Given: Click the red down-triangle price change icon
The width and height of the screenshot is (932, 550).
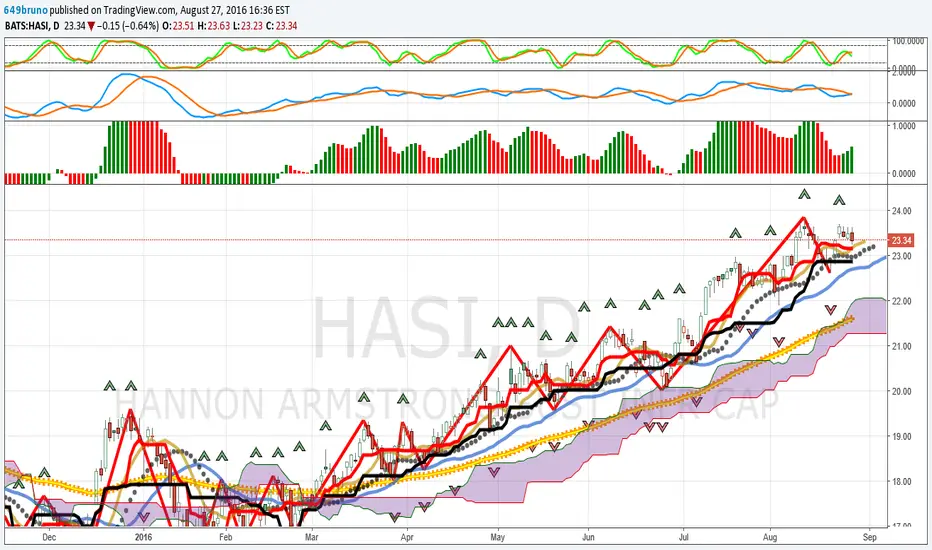Looking at the screenshot, I should [91, 26].
